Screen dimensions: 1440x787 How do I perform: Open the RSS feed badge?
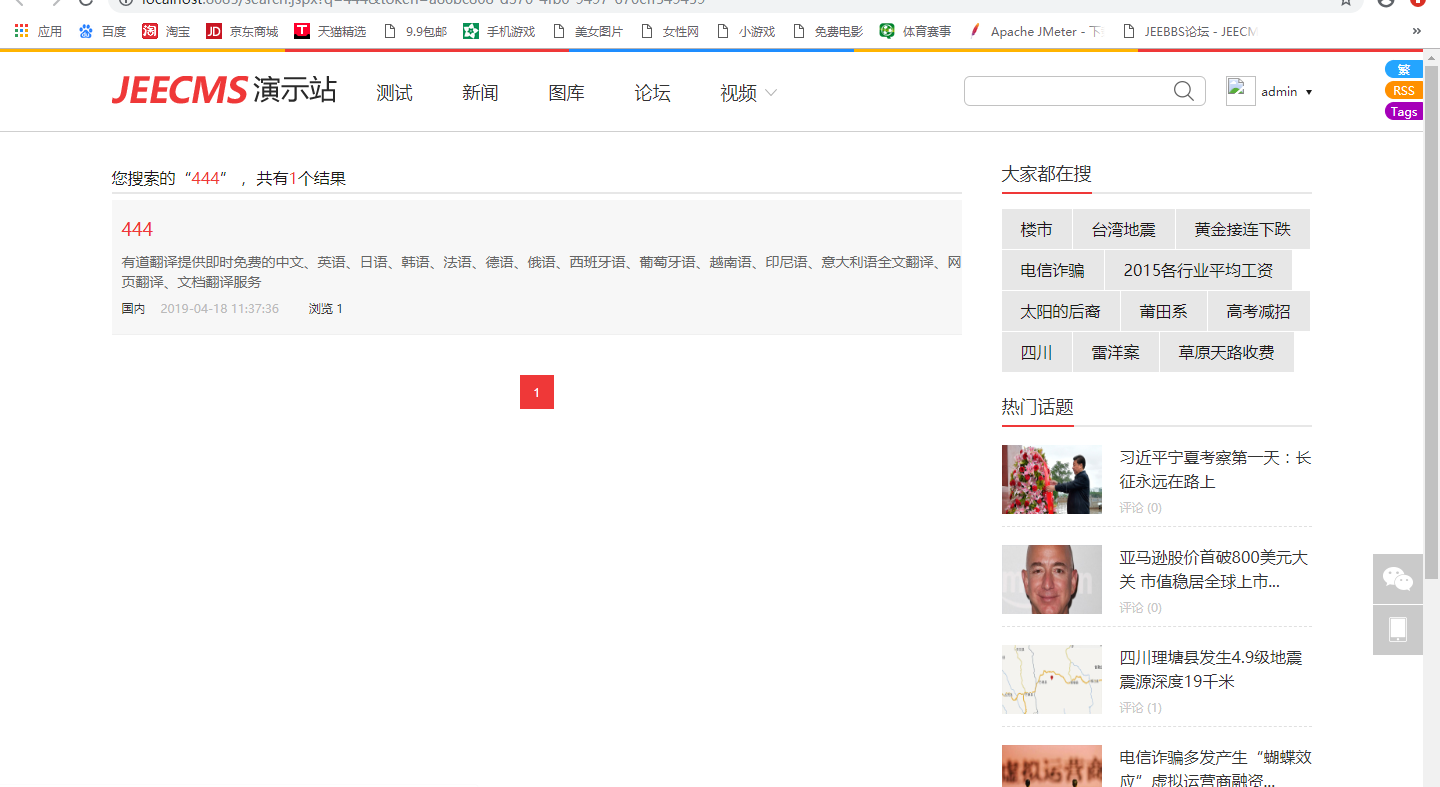(x=1403, y=90)
